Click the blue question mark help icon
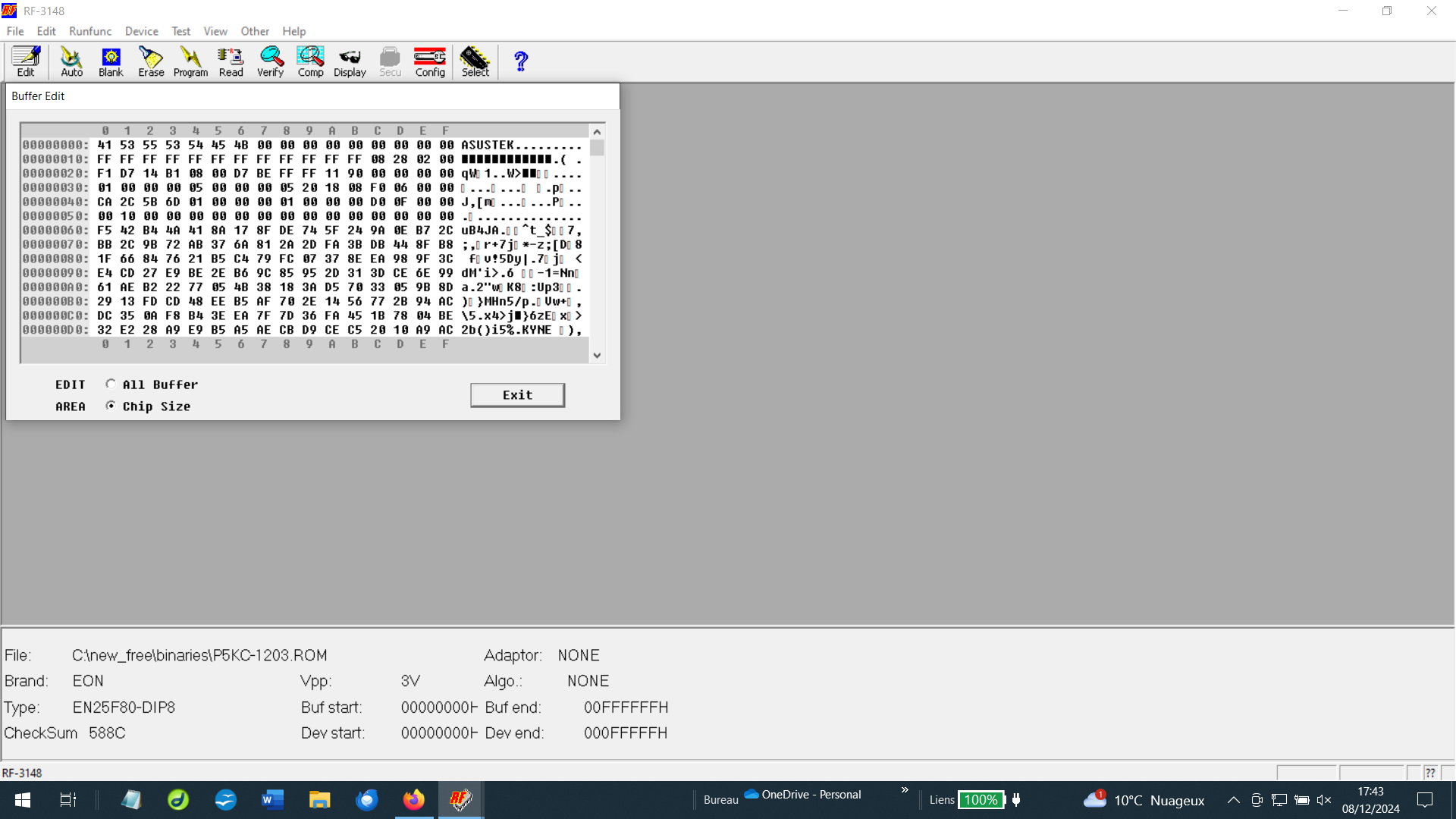The width and height of the screenshot is (1456, 822). [521, 61]
